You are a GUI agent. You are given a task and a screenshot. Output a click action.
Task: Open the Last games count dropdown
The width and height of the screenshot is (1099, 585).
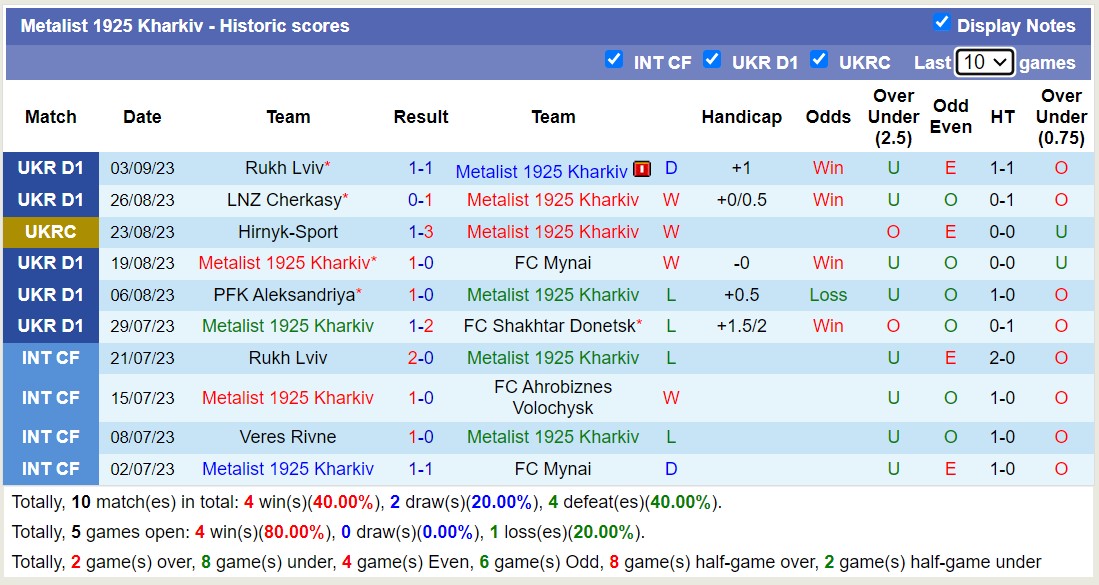(984, 62)
